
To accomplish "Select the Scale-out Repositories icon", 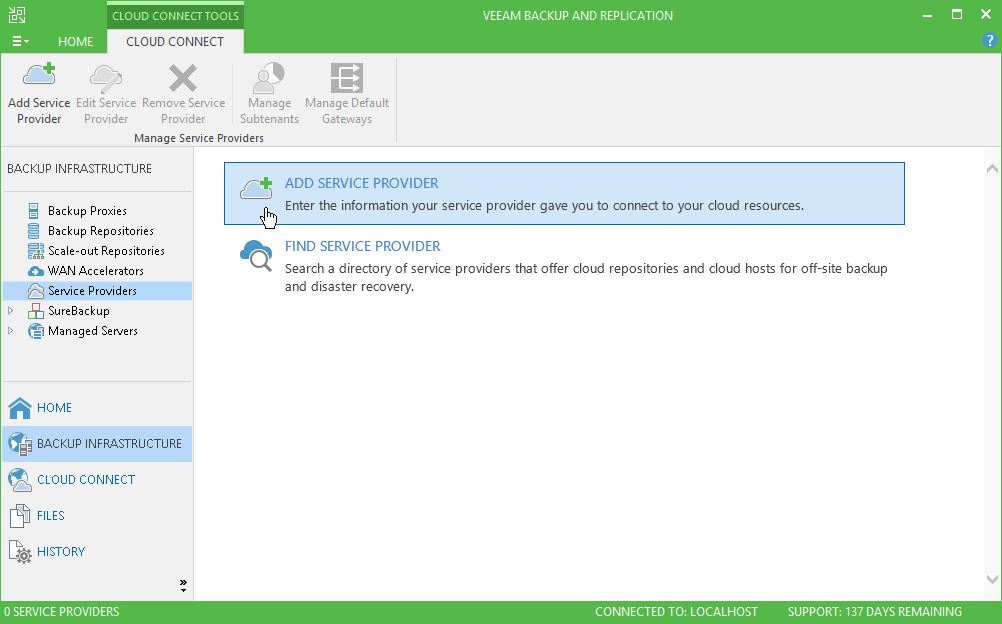I will (36, 251).
